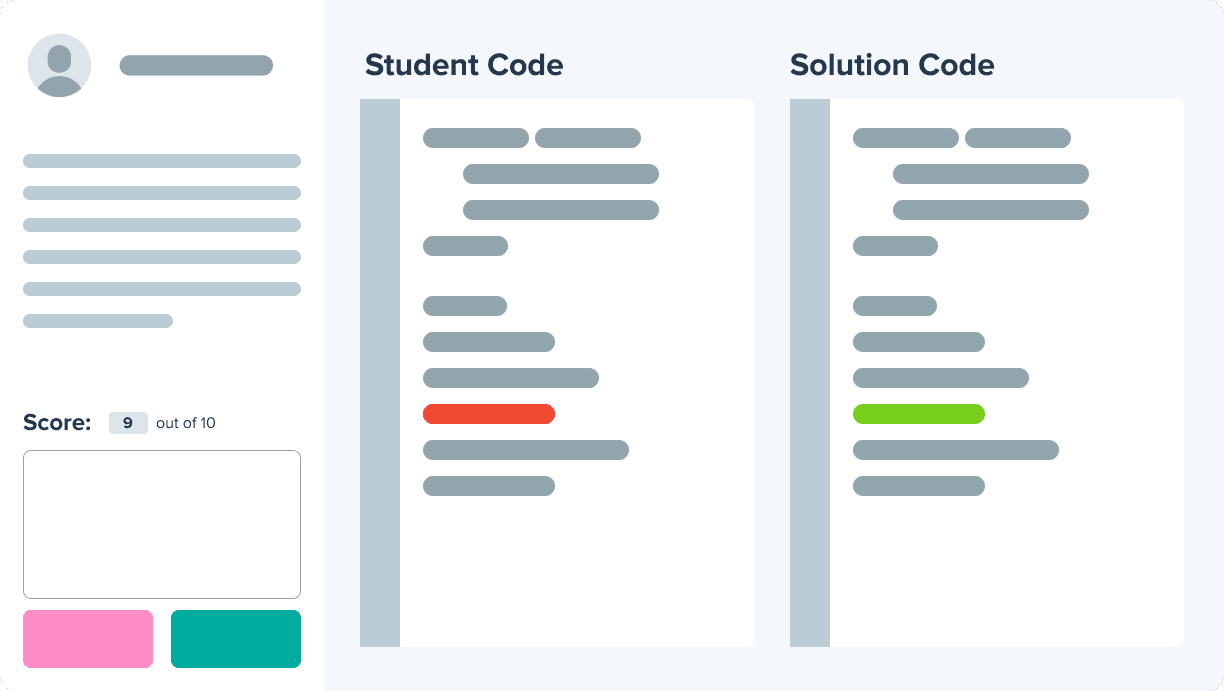The height and width of the screenshot is (691, 1224).
Task: Select the score field showing 9
Action: click(x=128, y=423)
